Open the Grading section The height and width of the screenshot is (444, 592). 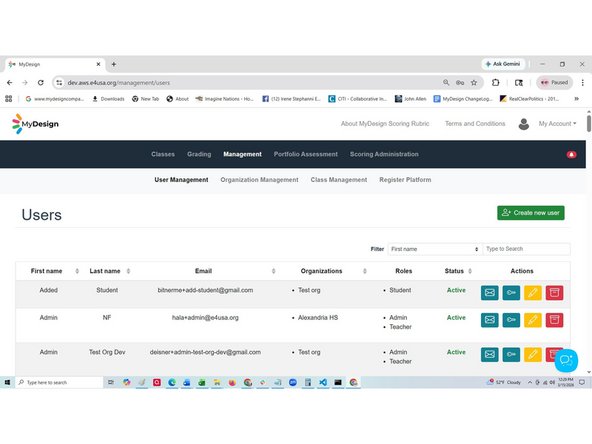tap(199, 154)
